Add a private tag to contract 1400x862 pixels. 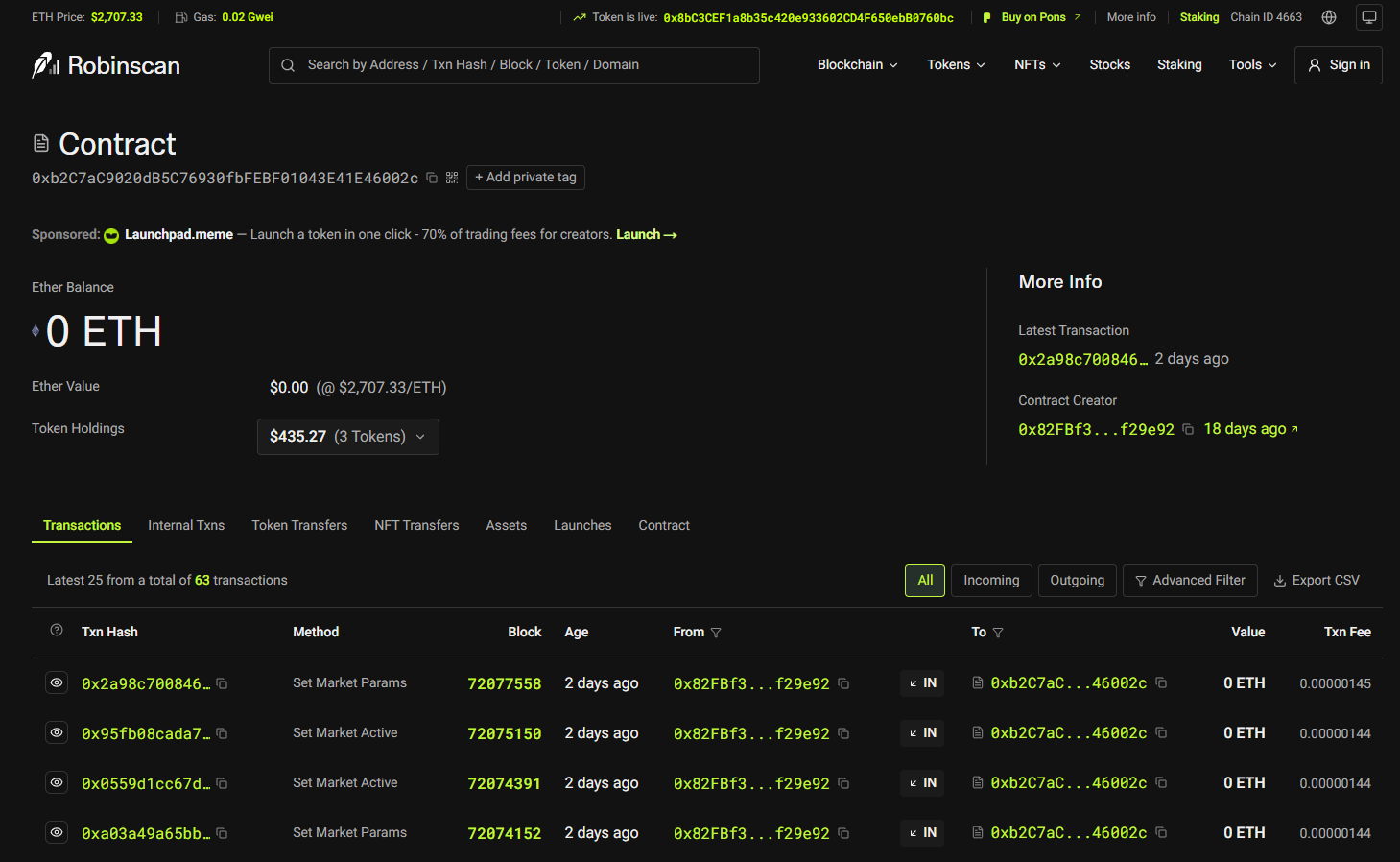(x=526, y=178)
